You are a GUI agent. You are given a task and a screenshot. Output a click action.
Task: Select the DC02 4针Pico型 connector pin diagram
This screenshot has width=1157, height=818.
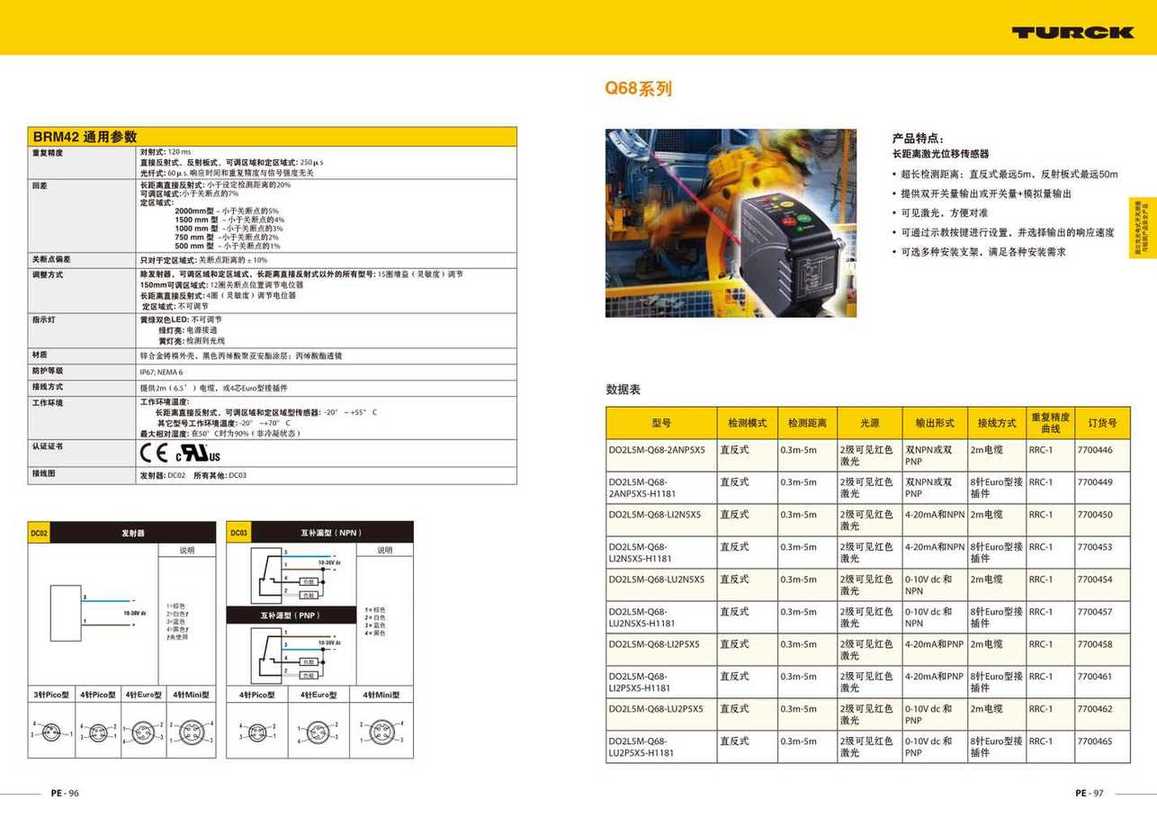click(98, 732)
